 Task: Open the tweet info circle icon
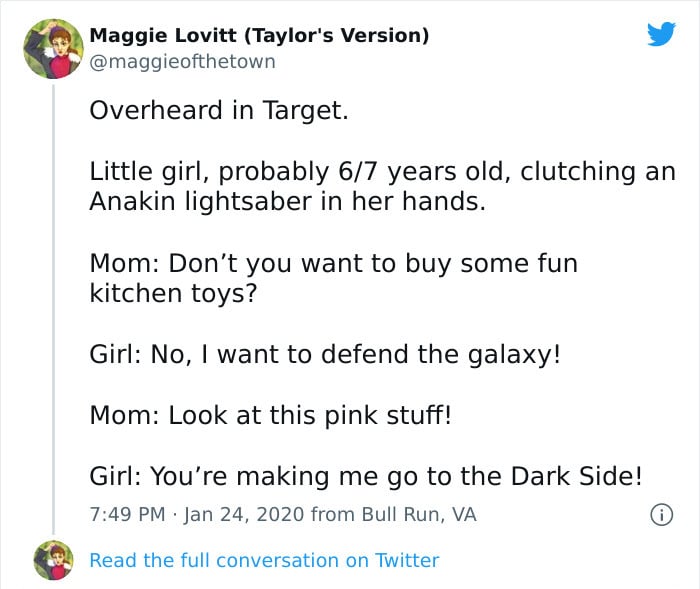(x=661, y=514)
